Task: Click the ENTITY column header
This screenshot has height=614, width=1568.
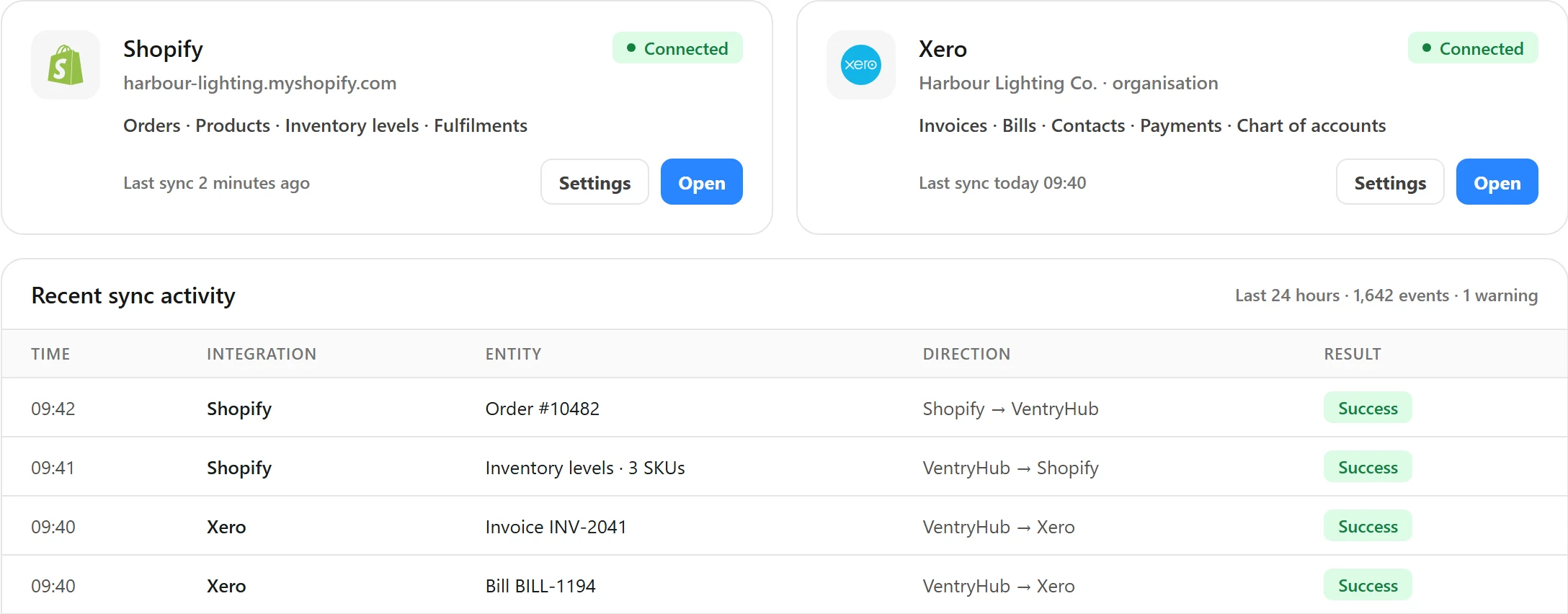Action: point(513,354)
